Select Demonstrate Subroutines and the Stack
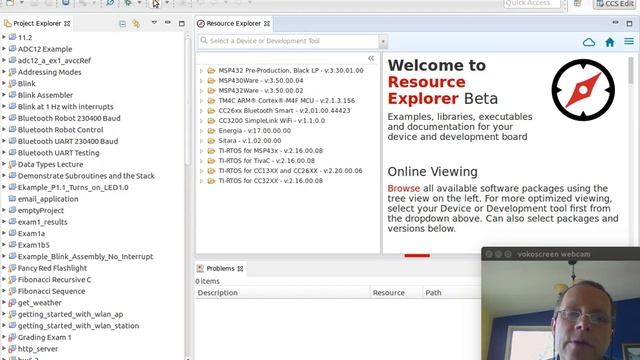This screenshot has height=360, width=640. [x=86, y=176]
